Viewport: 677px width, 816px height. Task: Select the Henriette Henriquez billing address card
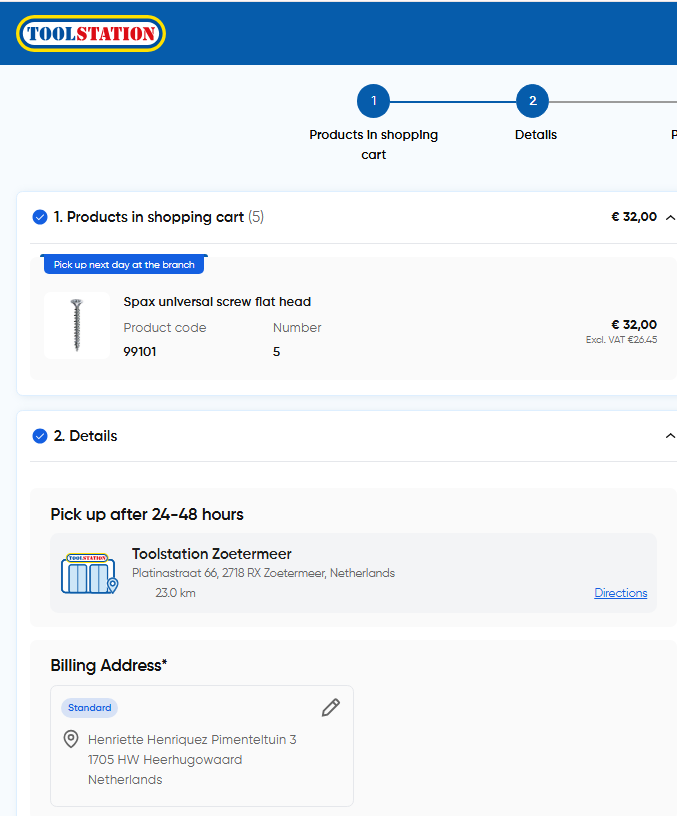coord(201,760)
